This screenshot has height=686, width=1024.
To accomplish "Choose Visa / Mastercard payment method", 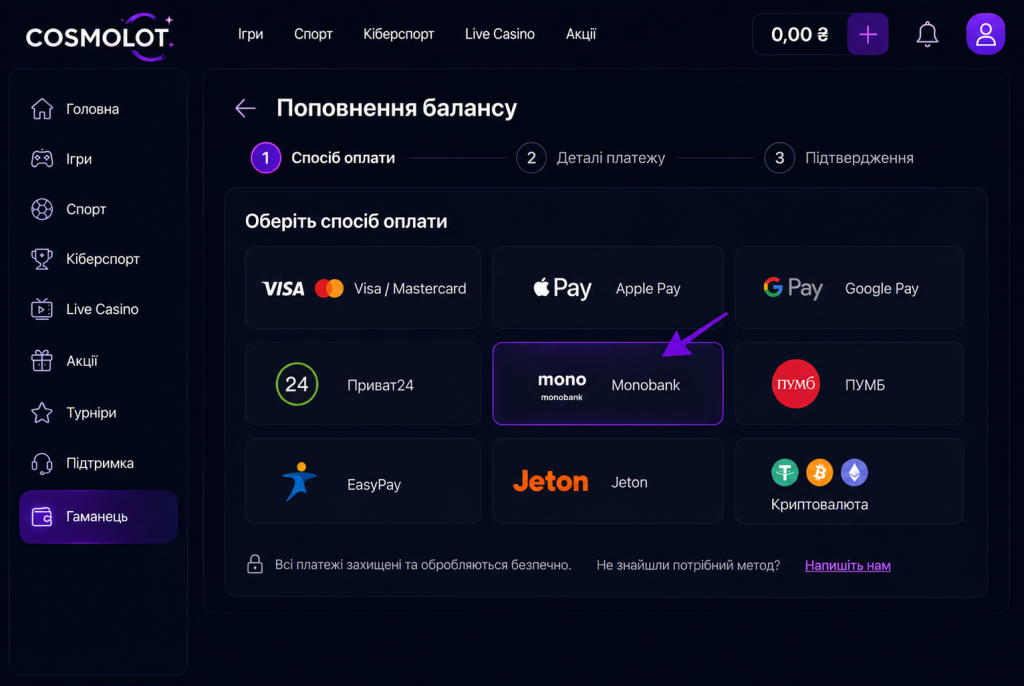I will pyautogui.click(x=362, y=287).
